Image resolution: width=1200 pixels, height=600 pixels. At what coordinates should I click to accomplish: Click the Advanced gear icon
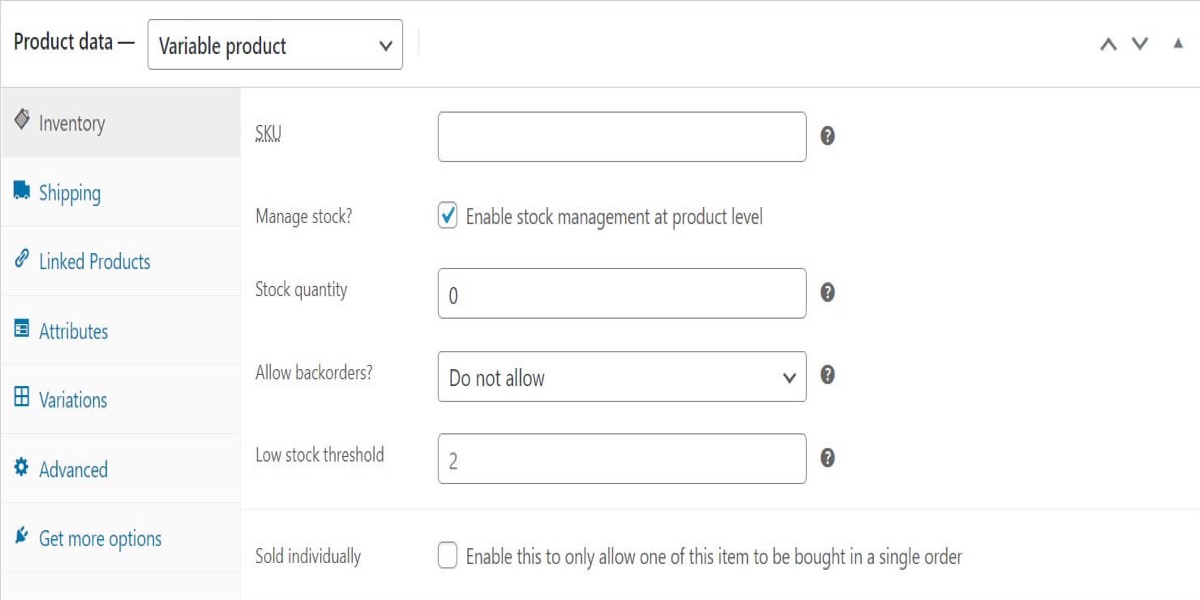[22, 467]
